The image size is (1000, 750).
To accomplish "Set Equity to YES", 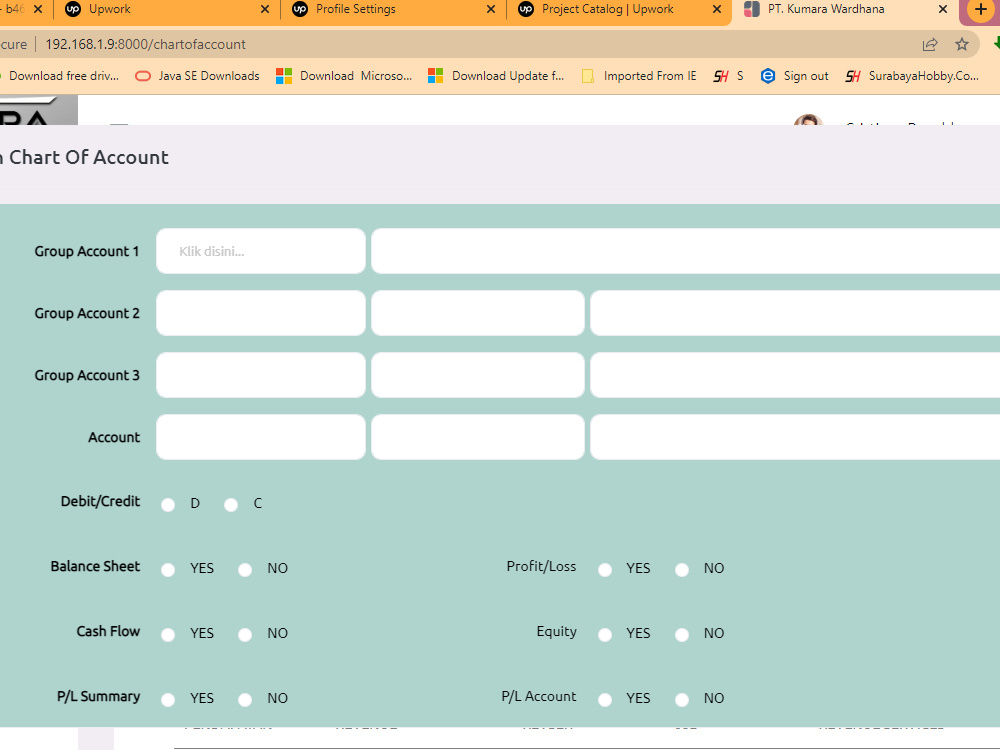I will click(x=605, y=635).
